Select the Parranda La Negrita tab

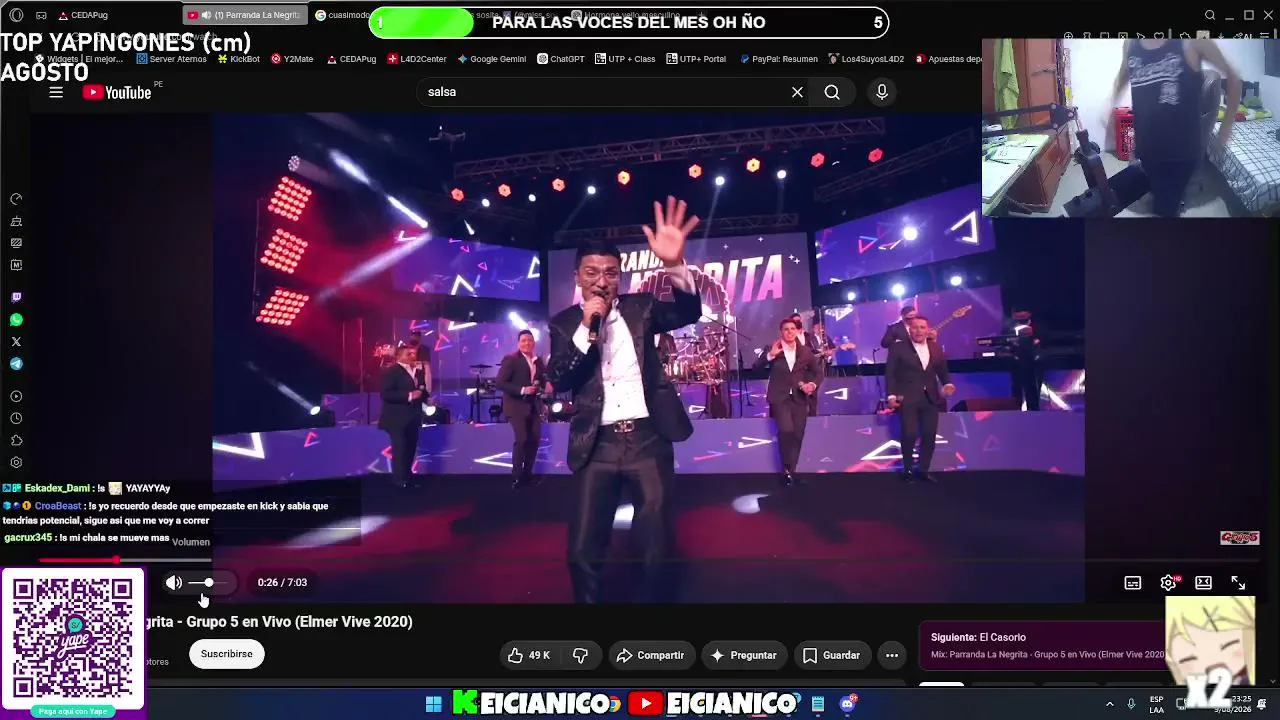click(245, 15)
